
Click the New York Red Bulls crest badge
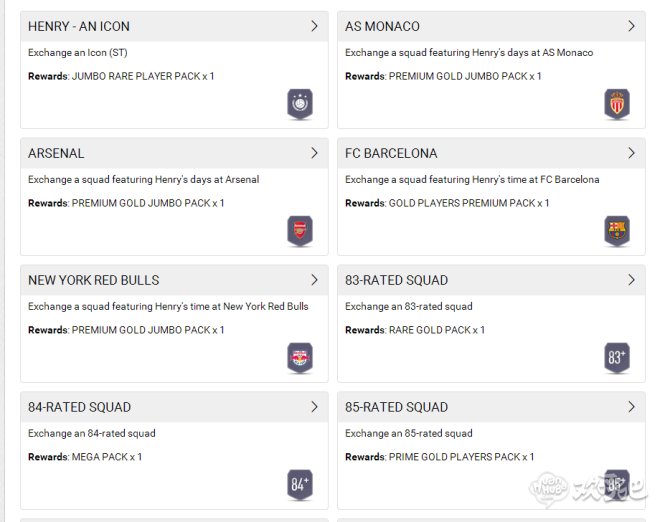click(300, 357)
